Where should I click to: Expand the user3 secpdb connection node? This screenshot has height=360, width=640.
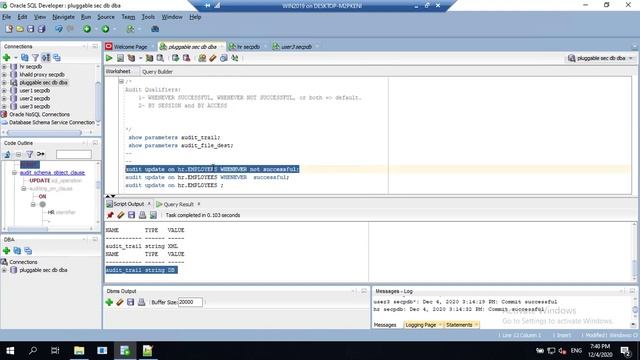coord(4,107)
